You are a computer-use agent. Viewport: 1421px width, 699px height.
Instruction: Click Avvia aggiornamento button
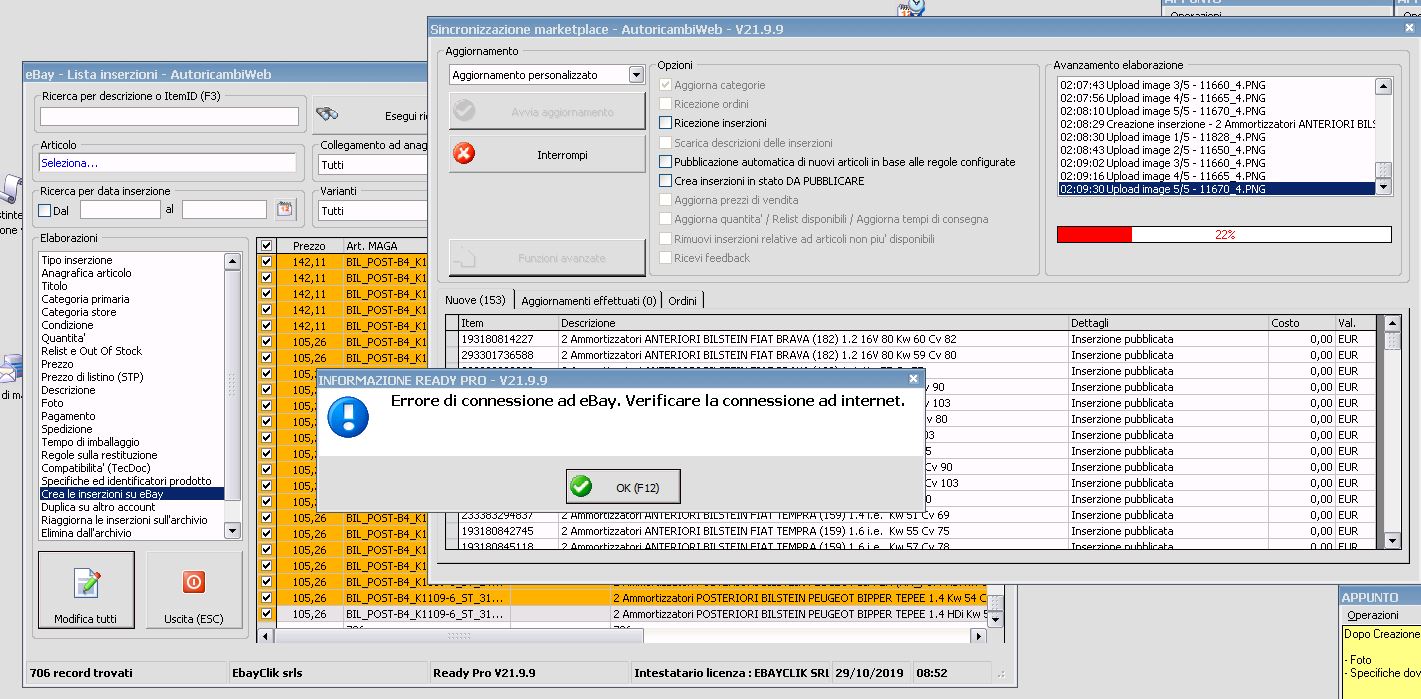[x=547, y=112]
